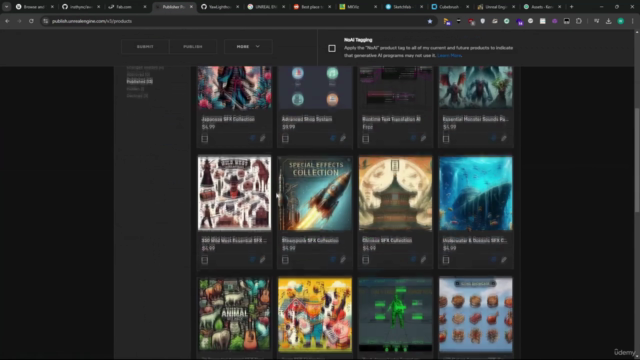This screenshot has height=360, width=640.
Task: Bookmark this page with the star icon
Action: point(430,21)
